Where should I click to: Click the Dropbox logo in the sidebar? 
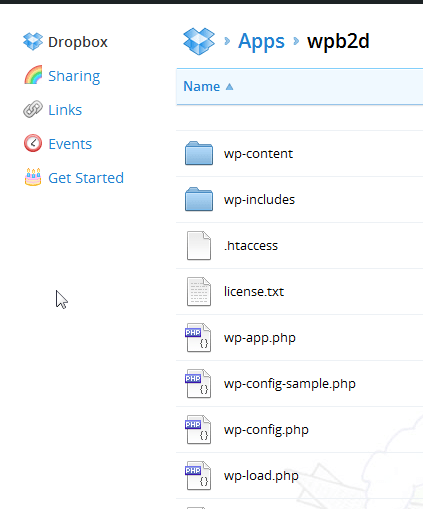pyautogui.click(x=33, y=42)
